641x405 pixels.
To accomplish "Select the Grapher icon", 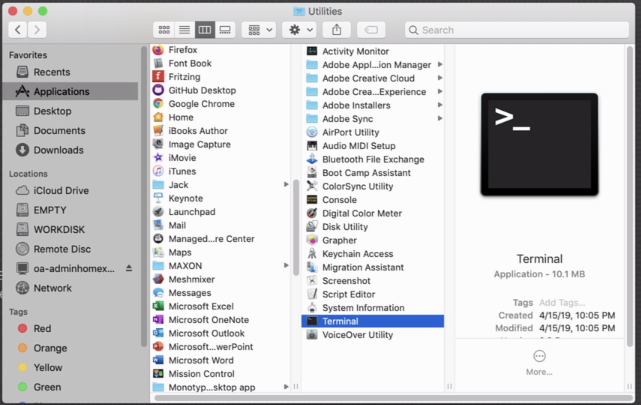I will (312, 240).
